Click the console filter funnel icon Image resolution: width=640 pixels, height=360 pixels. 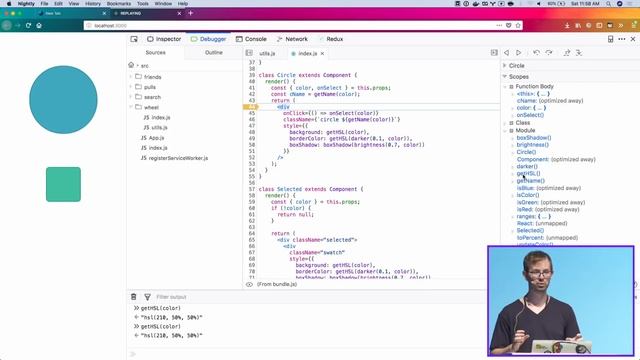[x=147, y=297]
